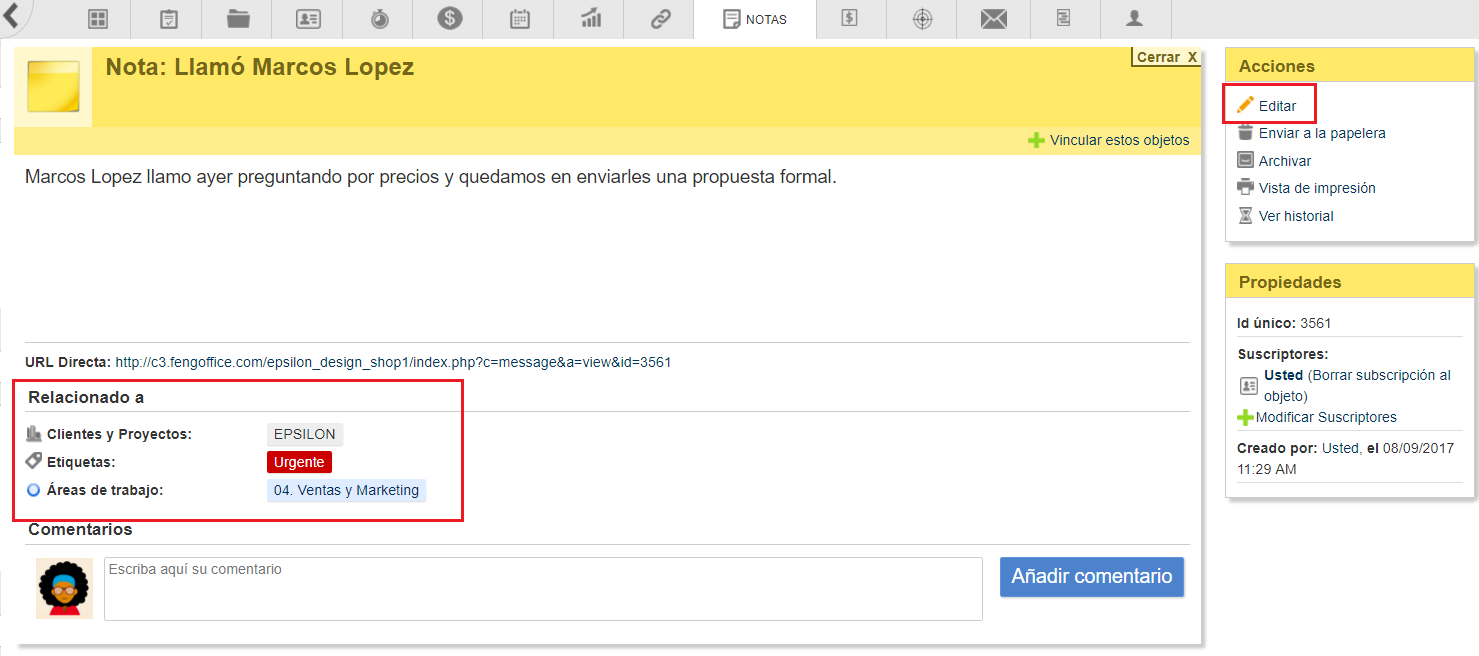This screenshot has width=1479, height=656.
Task: Switch to the NOTAS tab
Action: (755, 19)
